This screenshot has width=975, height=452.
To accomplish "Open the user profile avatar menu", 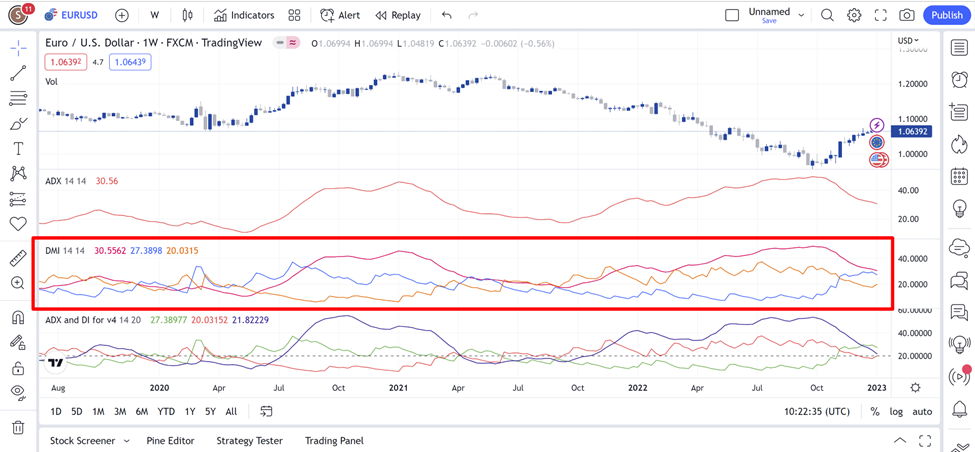I will pyautogui.click(x=20, y=15).
